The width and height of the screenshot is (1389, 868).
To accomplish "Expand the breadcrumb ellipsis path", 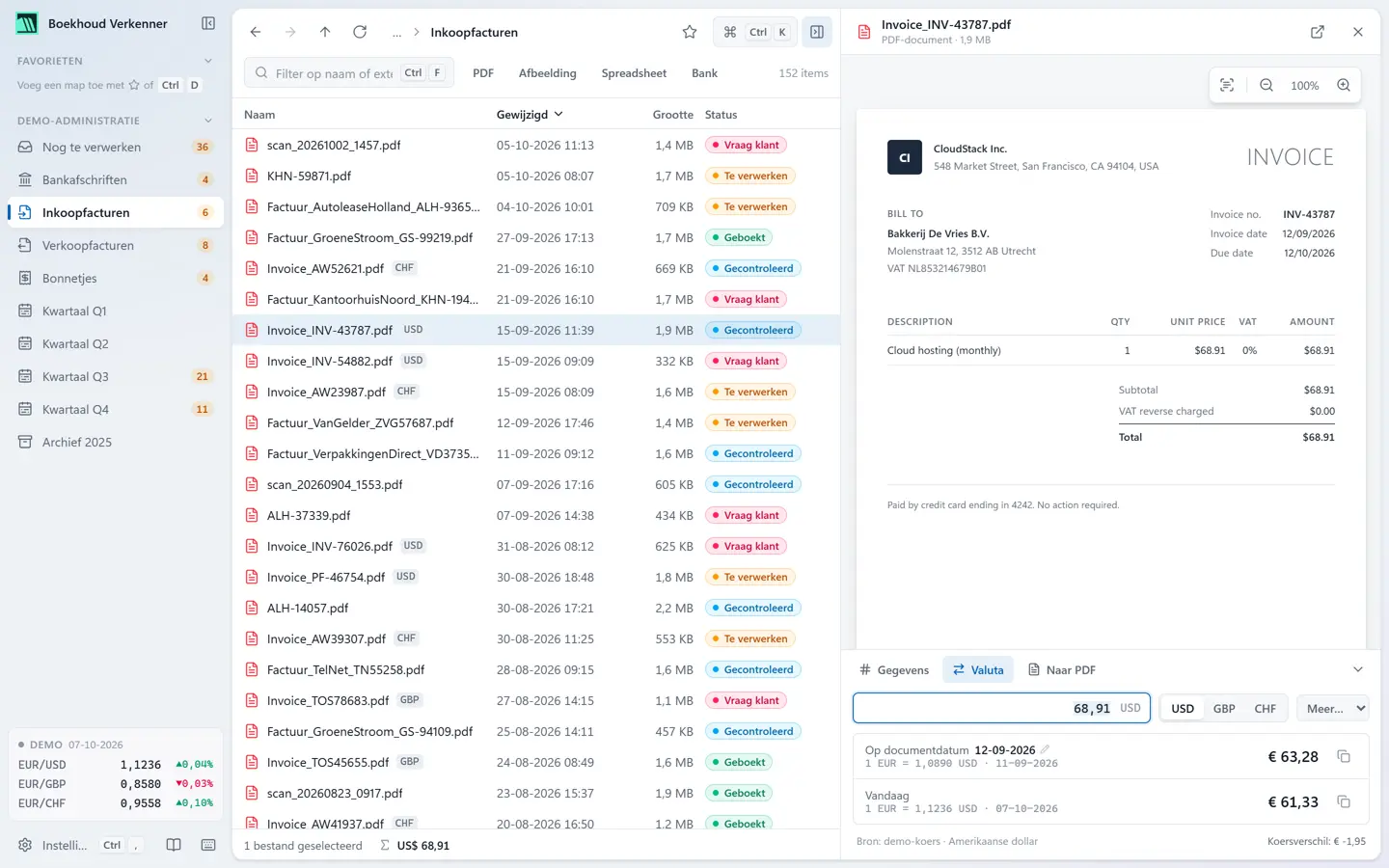I will (x=396, y=32).
